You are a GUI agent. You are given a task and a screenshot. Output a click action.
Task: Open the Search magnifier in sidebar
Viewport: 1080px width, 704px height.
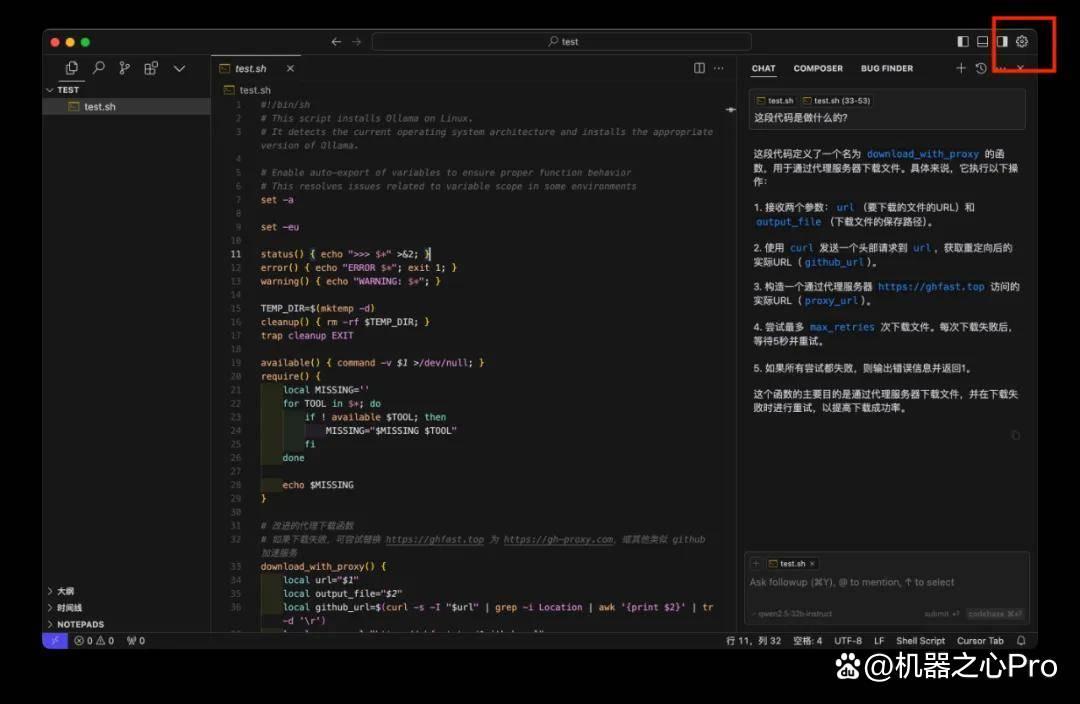(x=98, y=68)
